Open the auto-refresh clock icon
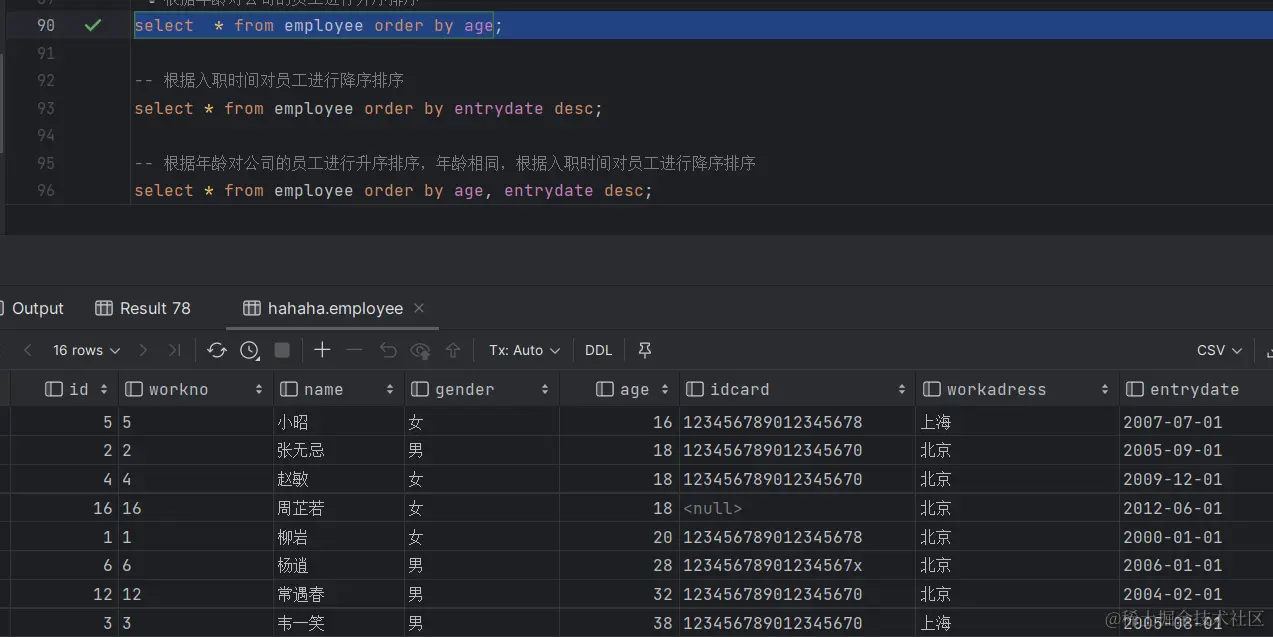This screenshot has height=637, width=1273. 250,350
